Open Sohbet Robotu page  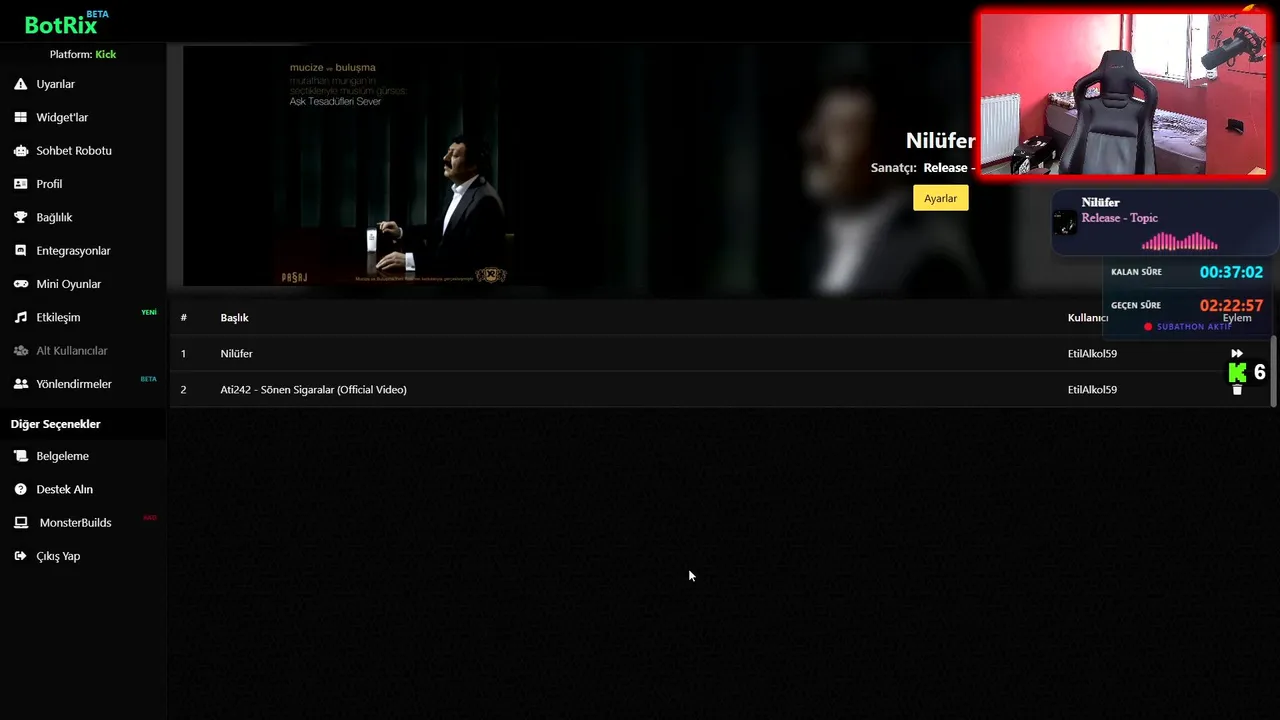click(x=74, y=151)
